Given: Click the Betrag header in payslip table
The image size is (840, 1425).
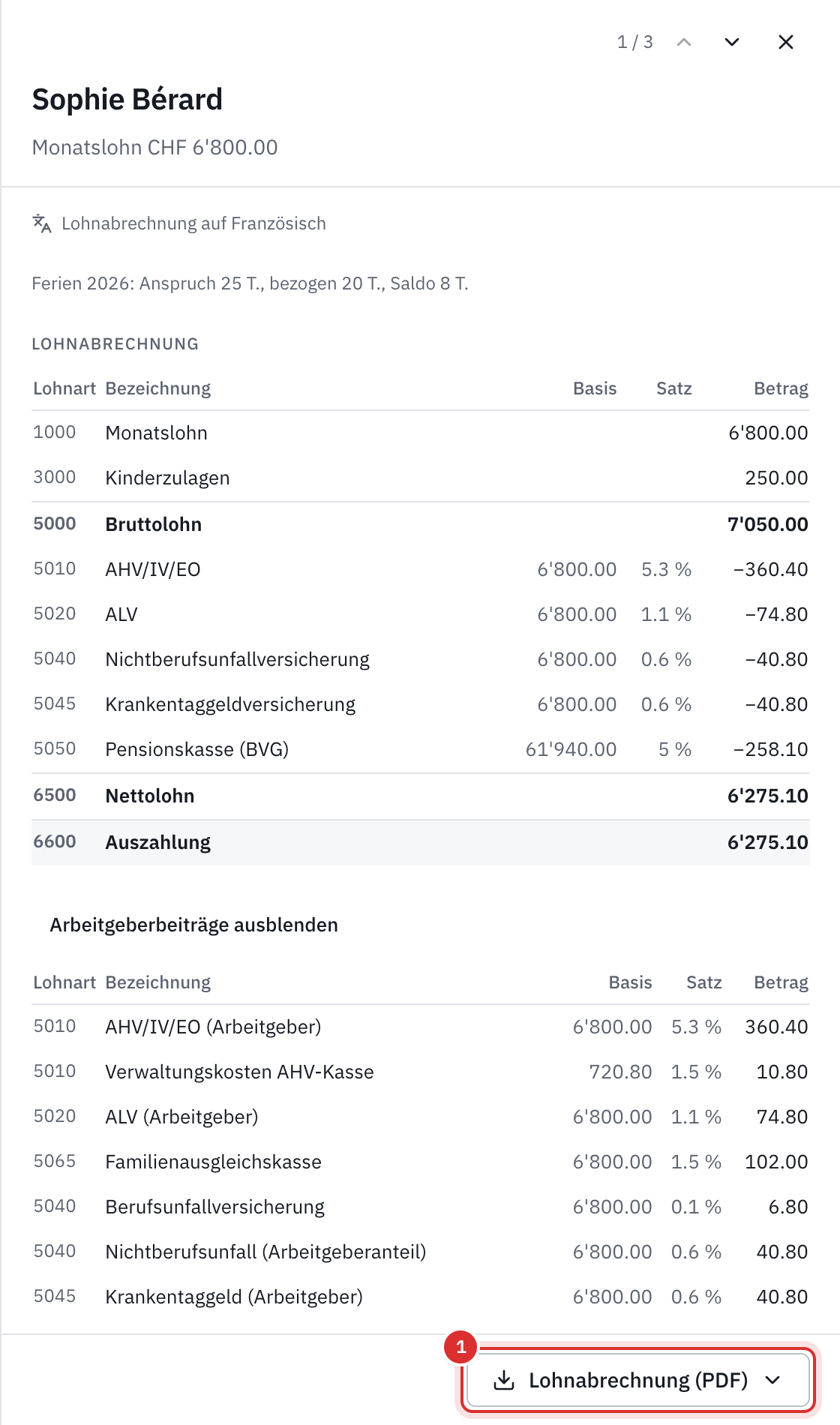Looking at the screenshot, I should [x=781, y=388].
